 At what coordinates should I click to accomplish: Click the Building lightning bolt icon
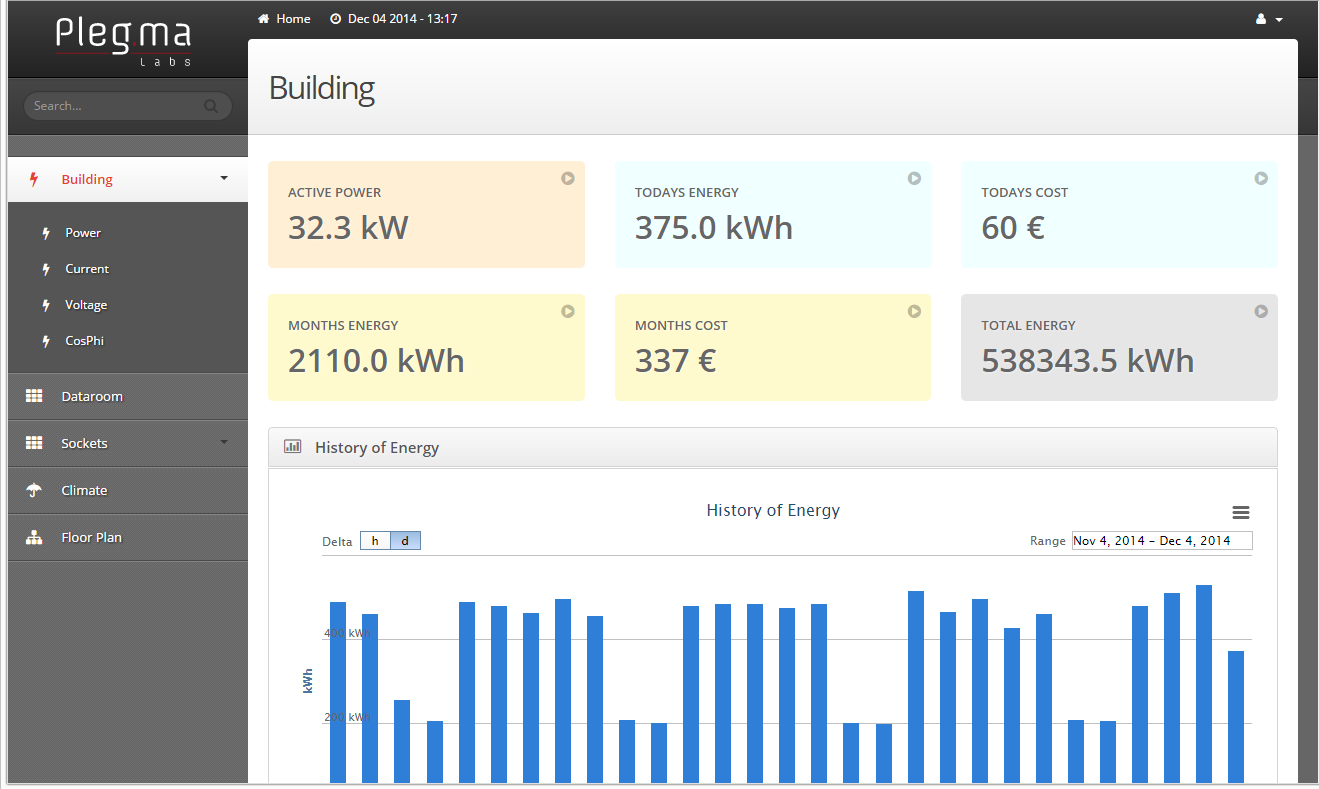coord(34,179)
